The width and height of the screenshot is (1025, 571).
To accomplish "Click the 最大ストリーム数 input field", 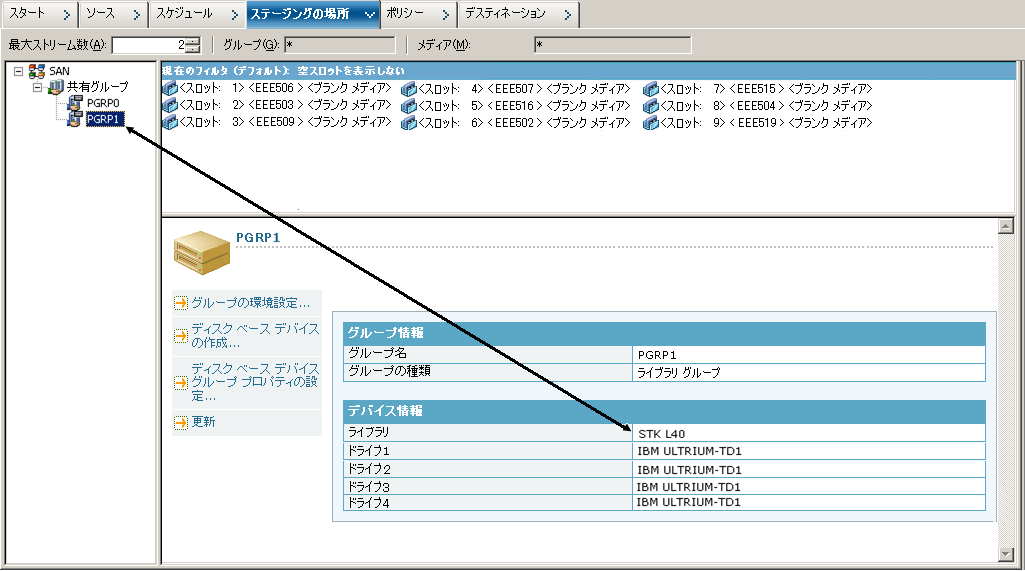I will (148, 45).
